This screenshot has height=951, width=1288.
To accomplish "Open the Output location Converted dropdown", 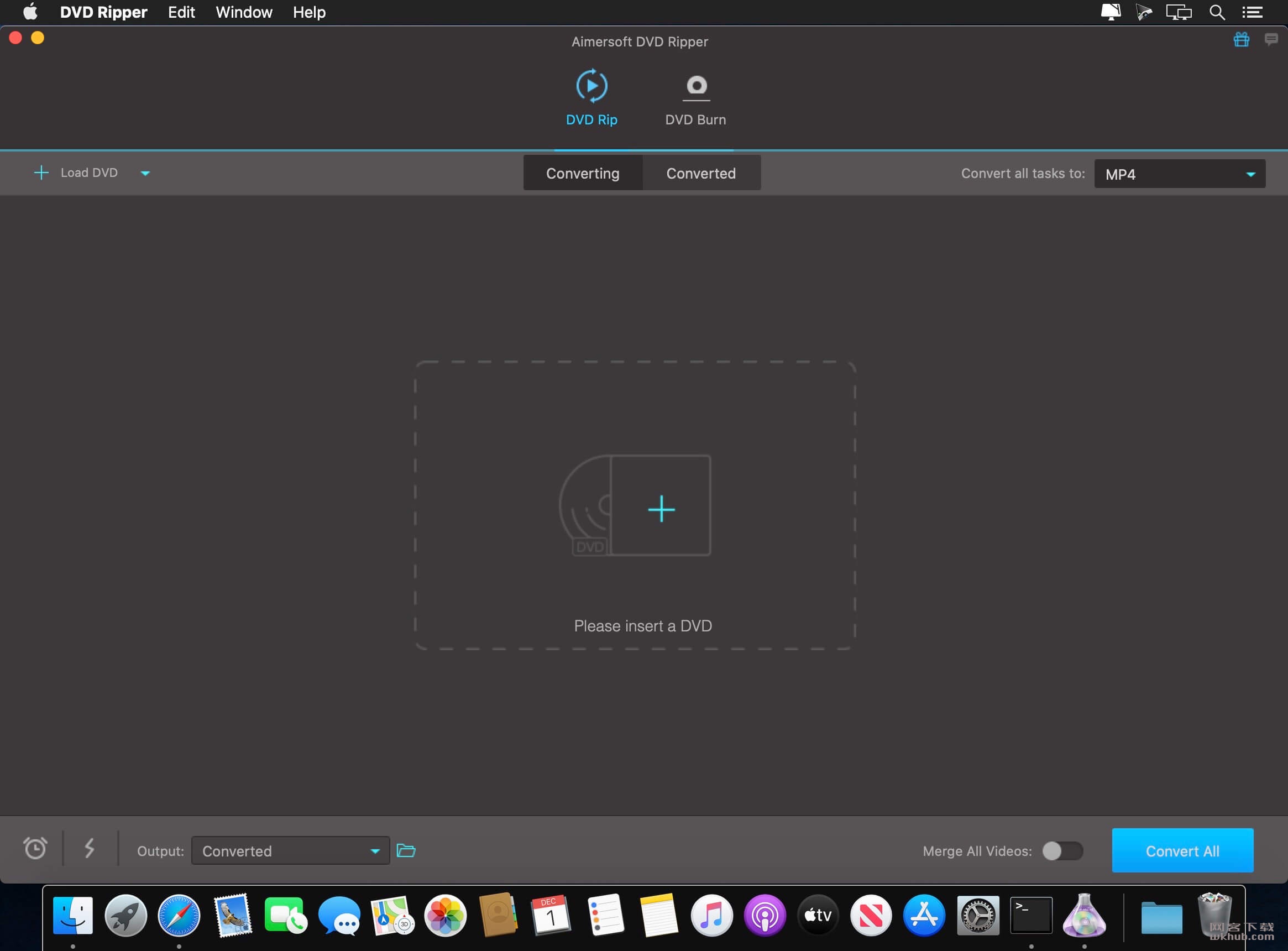I will pos(291,851).
